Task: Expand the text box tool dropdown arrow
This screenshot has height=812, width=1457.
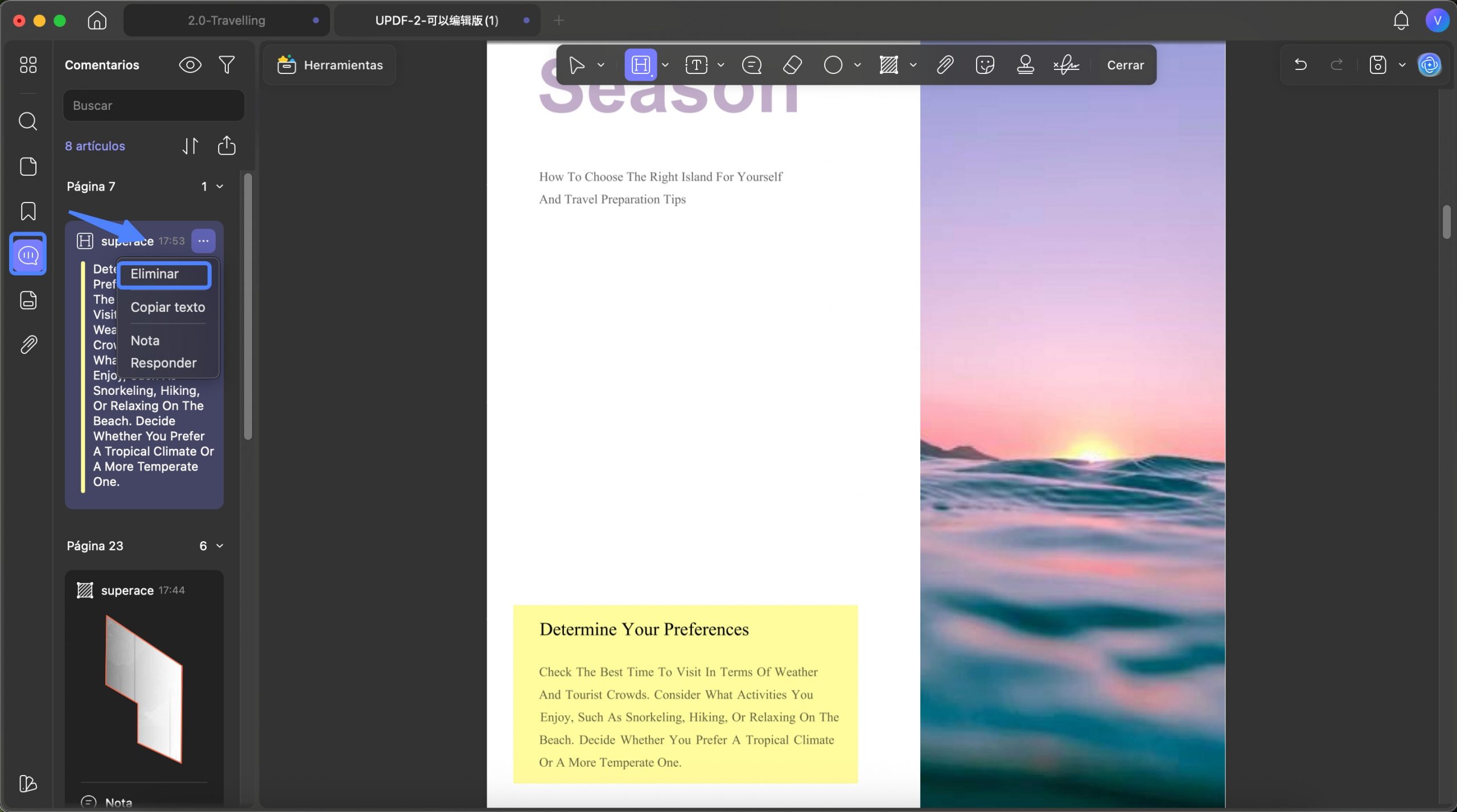Action: (x=721, y=65)
